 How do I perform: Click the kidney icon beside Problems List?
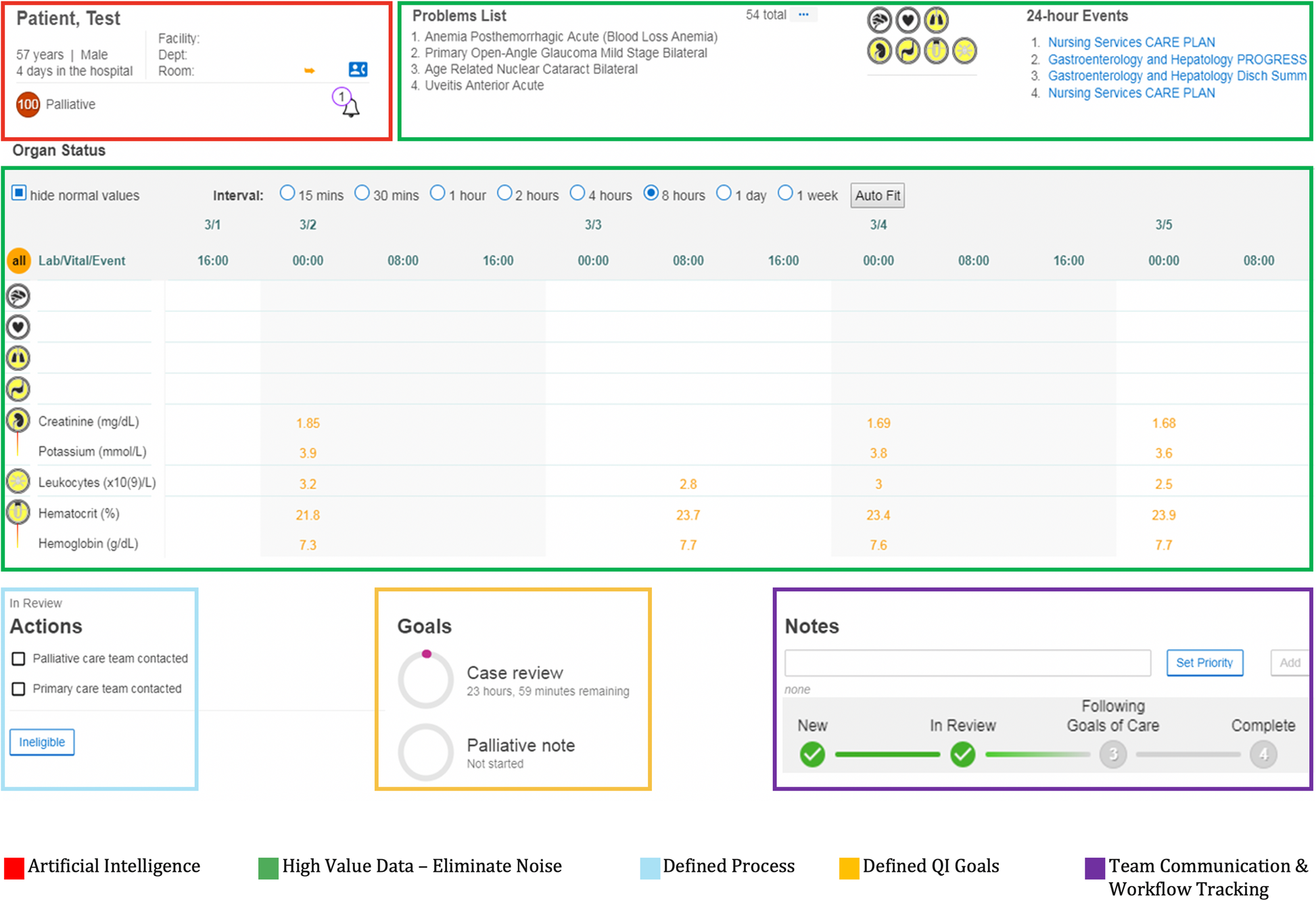879,51
